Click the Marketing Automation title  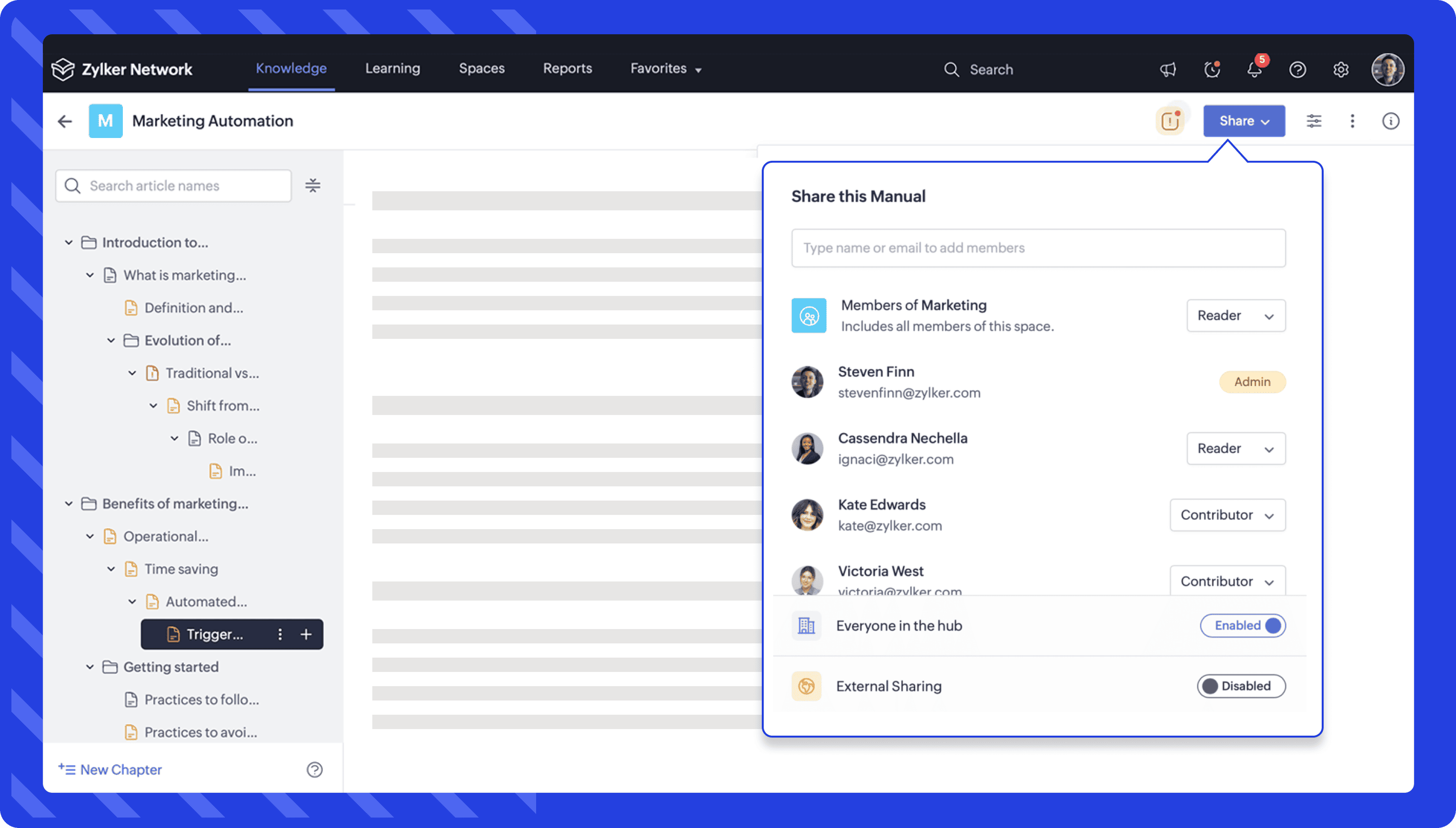pyautogui.click(x=213, y=121)
